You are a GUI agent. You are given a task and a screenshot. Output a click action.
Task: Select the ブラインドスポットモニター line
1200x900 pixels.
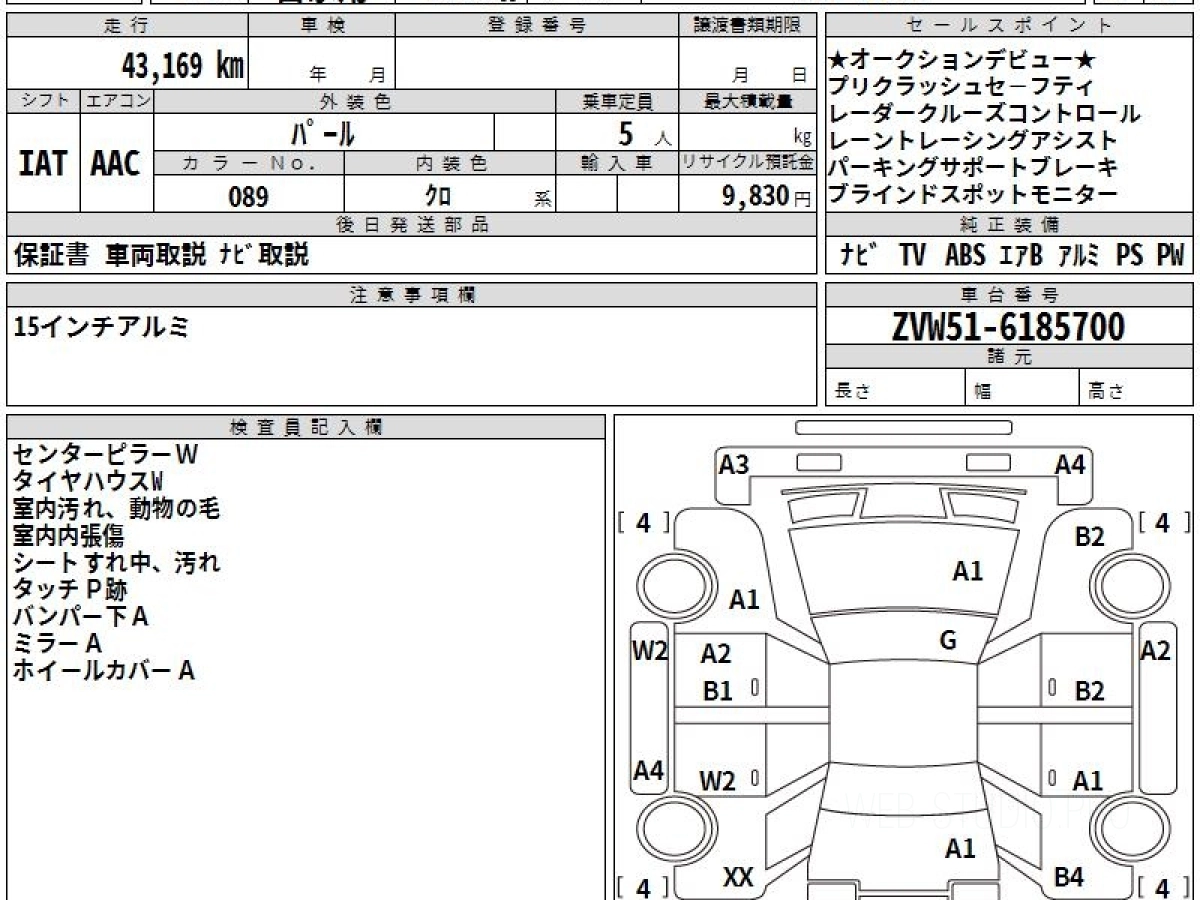point(973,195)
